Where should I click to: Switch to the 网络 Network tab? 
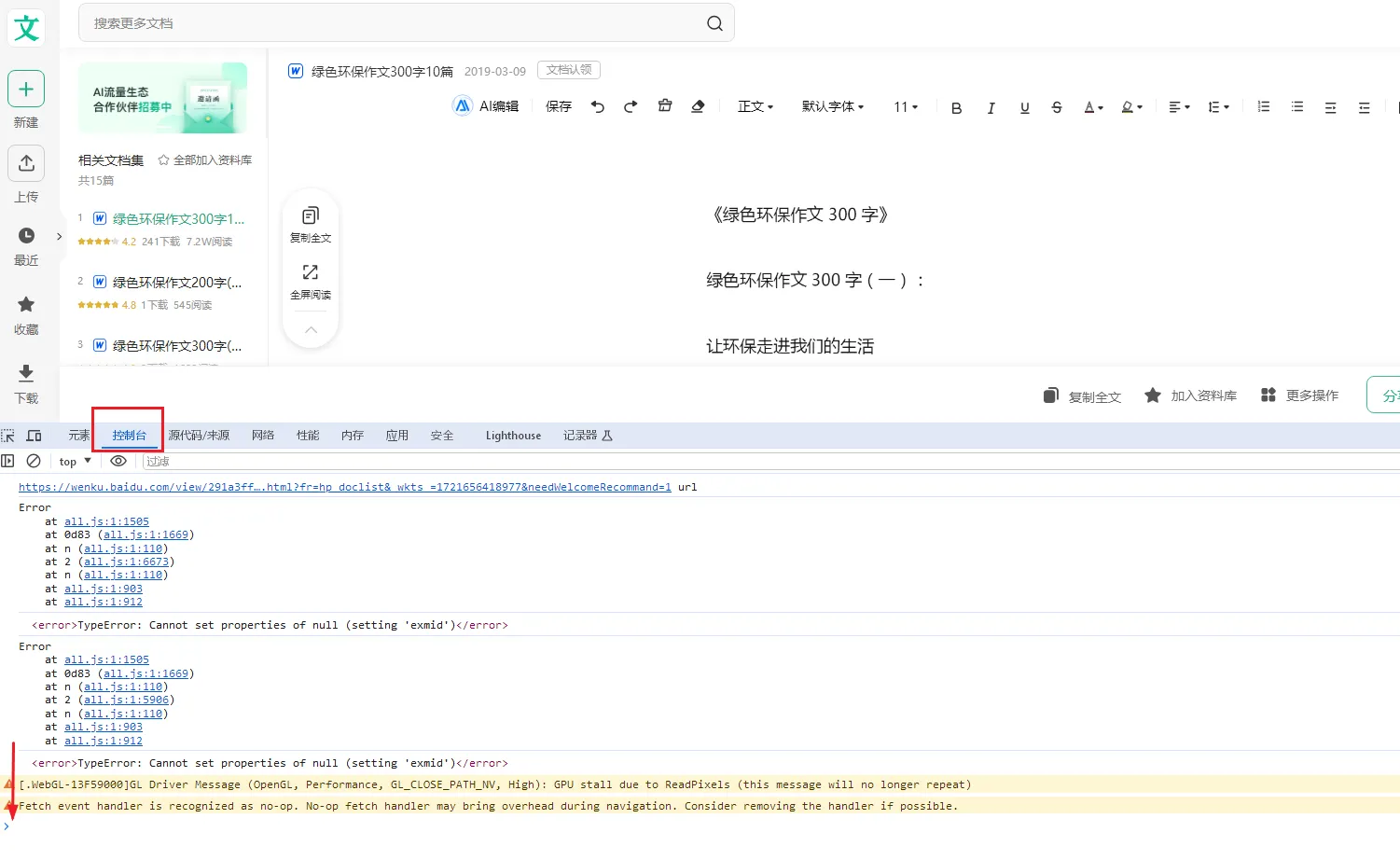(263, 436)
